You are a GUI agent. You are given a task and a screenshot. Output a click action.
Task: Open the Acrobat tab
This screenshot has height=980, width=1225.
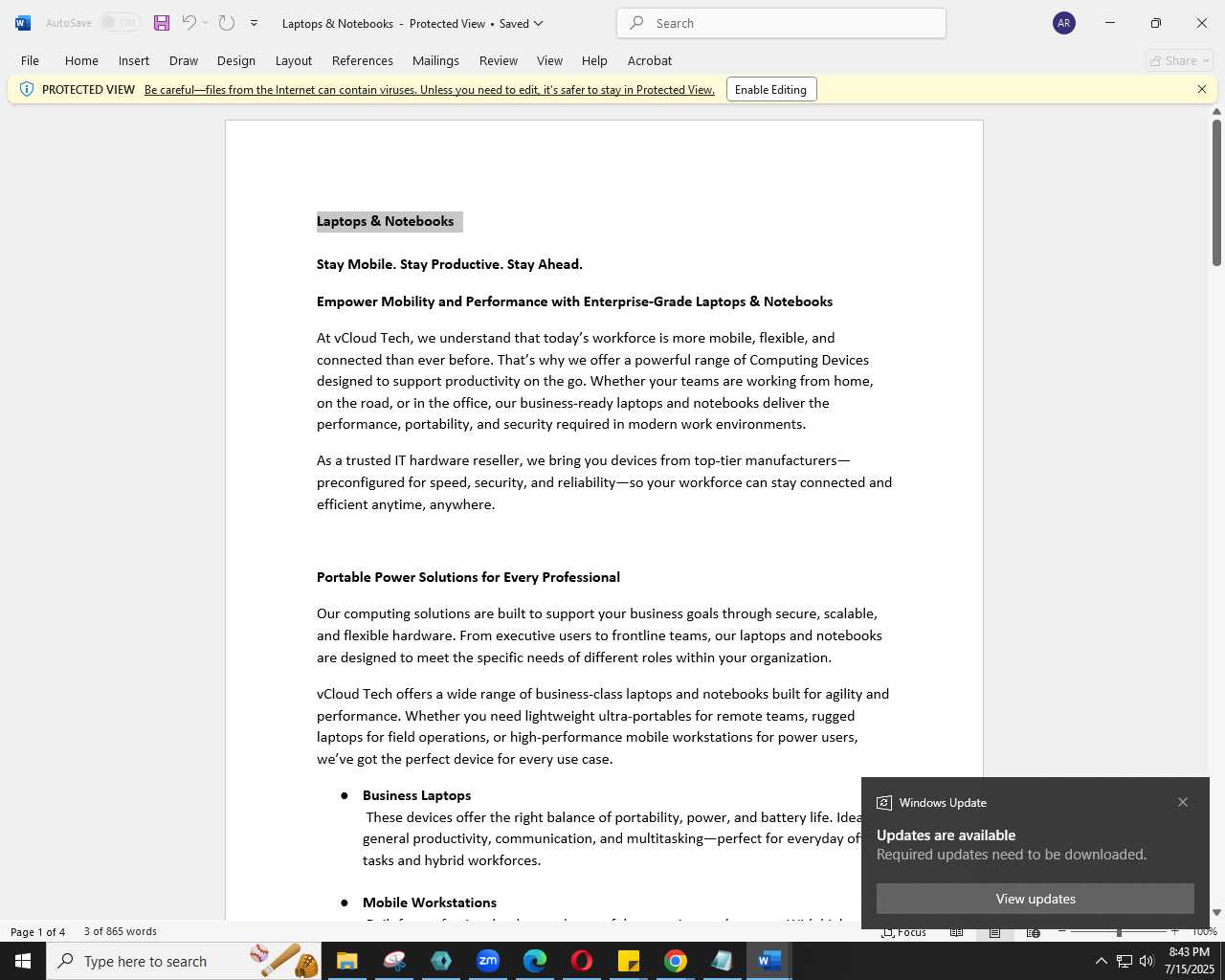pyautogui.click(x=650, y=60)
